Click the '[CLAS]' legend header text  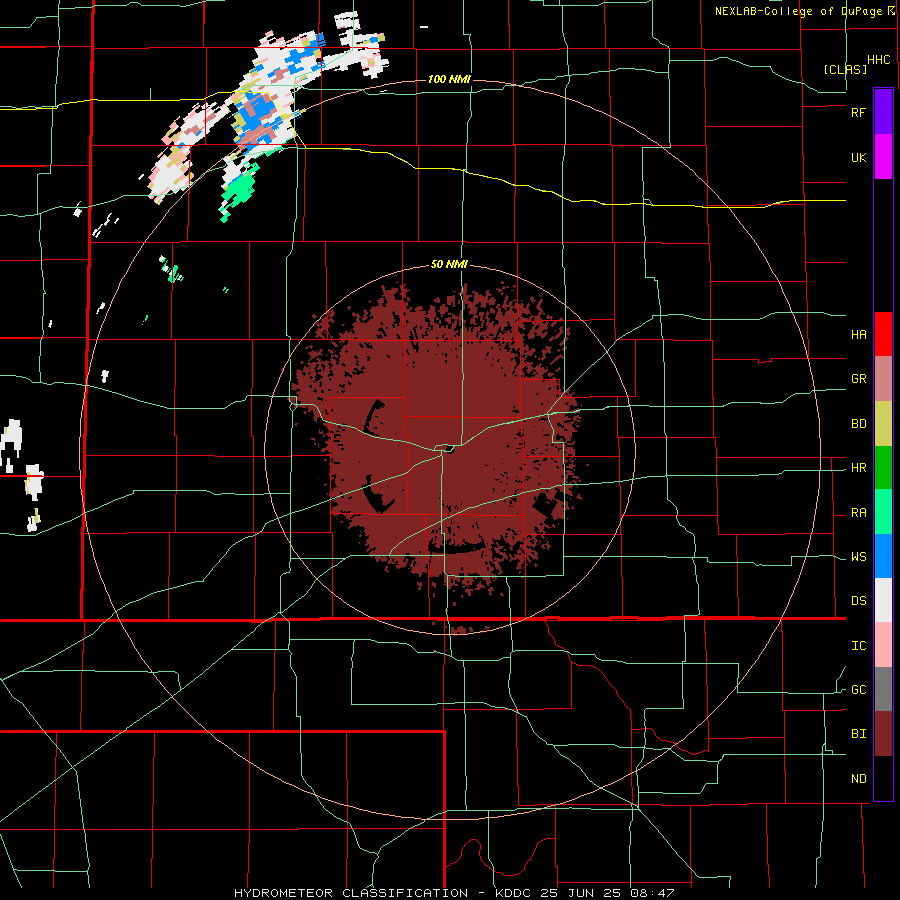845,69
